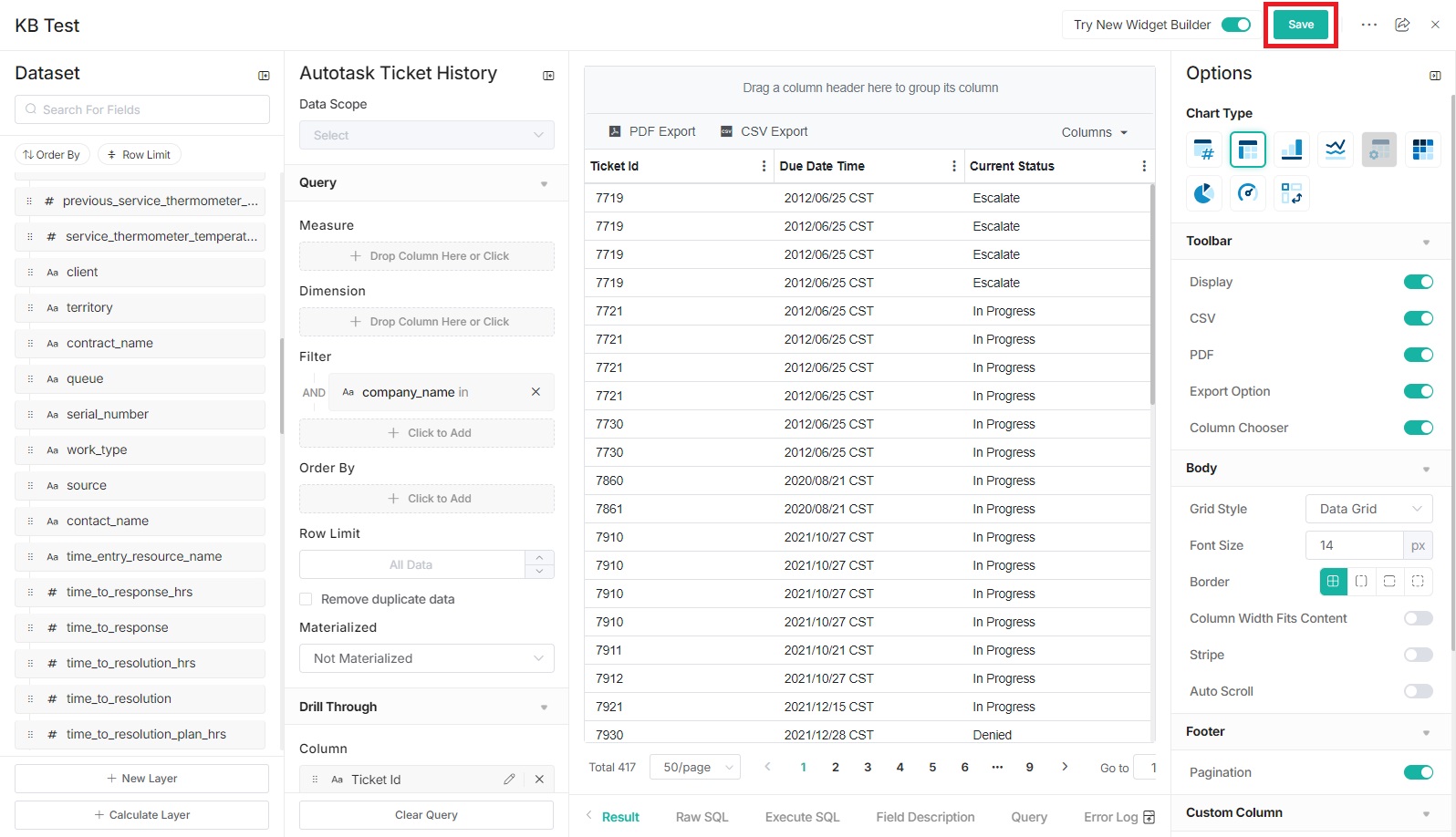
Task: Open the share icon in top bar
Action: [x=1402, y=25]
